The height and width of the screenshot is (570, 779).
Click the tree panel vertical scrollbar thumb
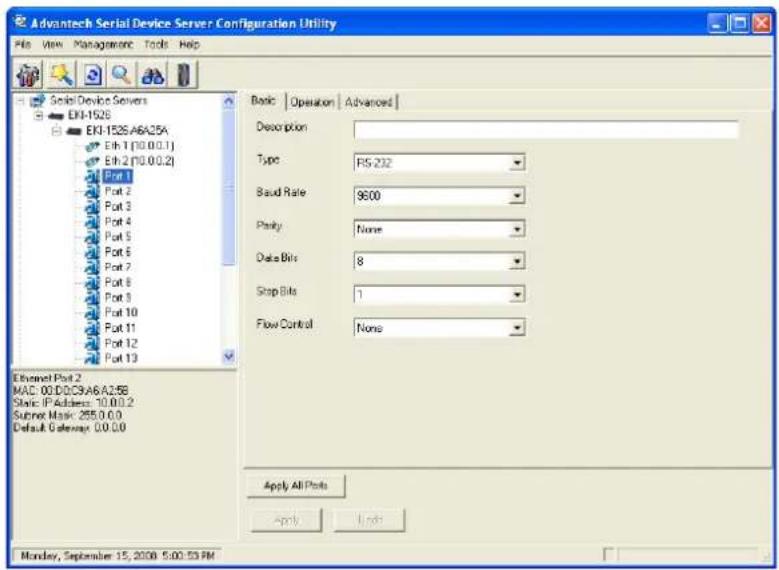pos(229,187)
